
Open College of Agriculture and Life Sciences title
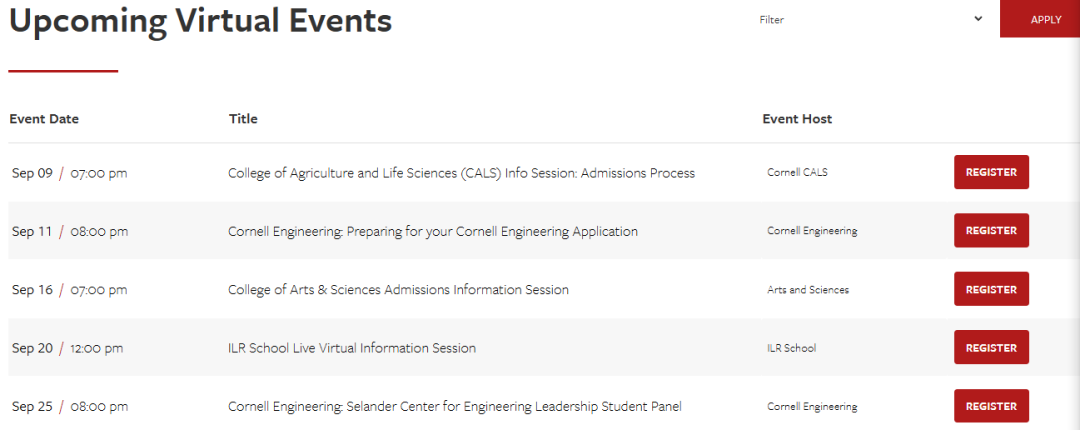point(461,173)
